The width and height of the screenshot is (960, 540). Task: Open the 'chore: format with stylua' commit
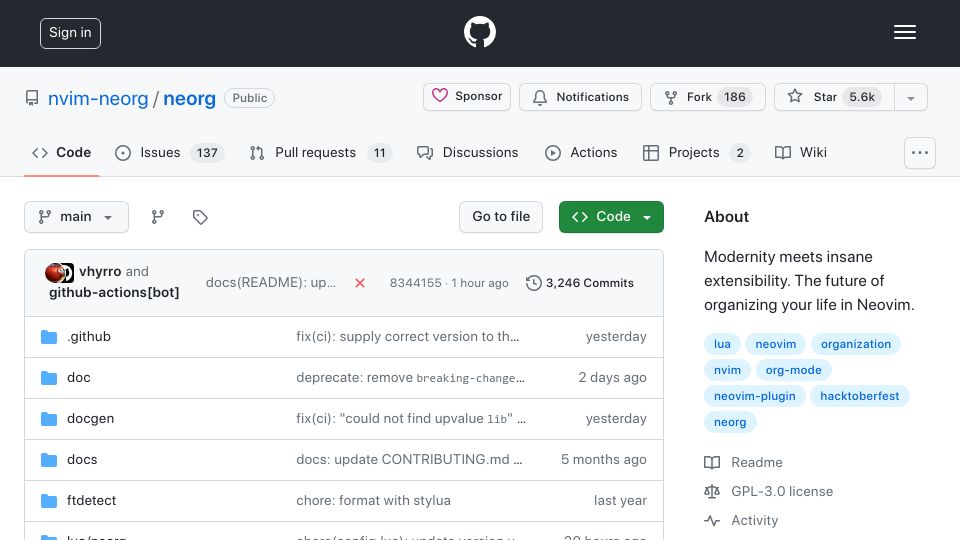tap(373, 501)
